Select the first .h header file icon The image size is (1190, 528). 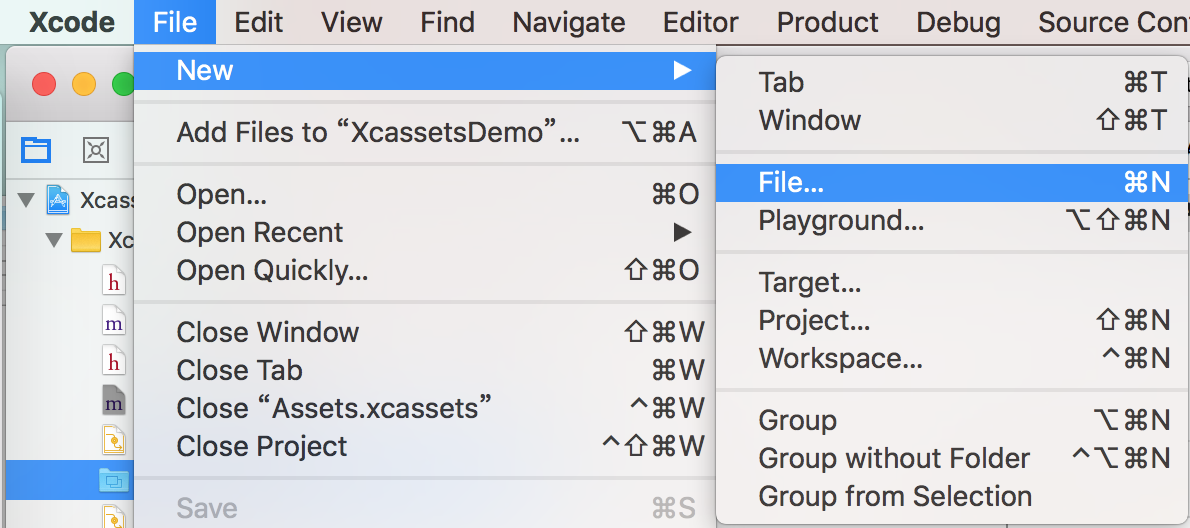(x=114, y=281)
